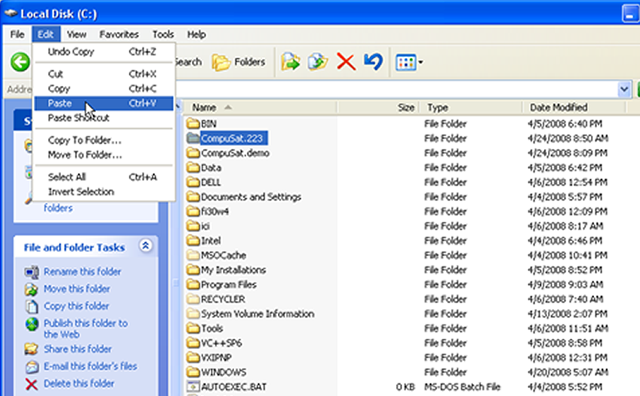Viewport: 640px width, 396px height.
Task: Select My Installations folder icon
Action: pyautogui.click(x=193, y=270)
